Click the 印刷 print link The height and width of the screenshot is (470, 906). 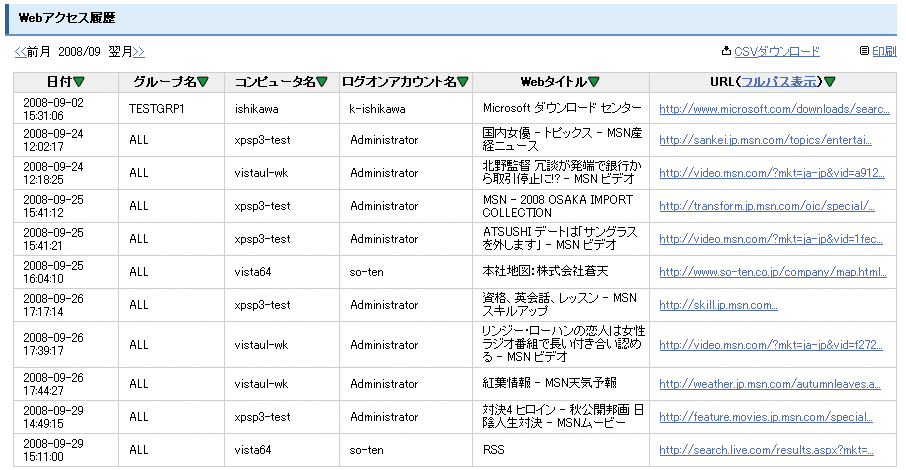(884, 51)
